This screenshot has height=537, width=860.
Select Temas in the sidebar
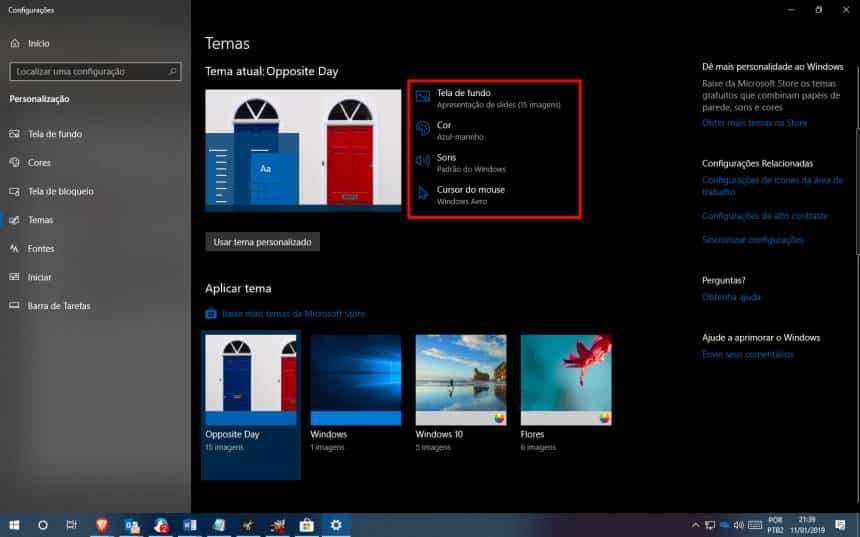(31, 220)
